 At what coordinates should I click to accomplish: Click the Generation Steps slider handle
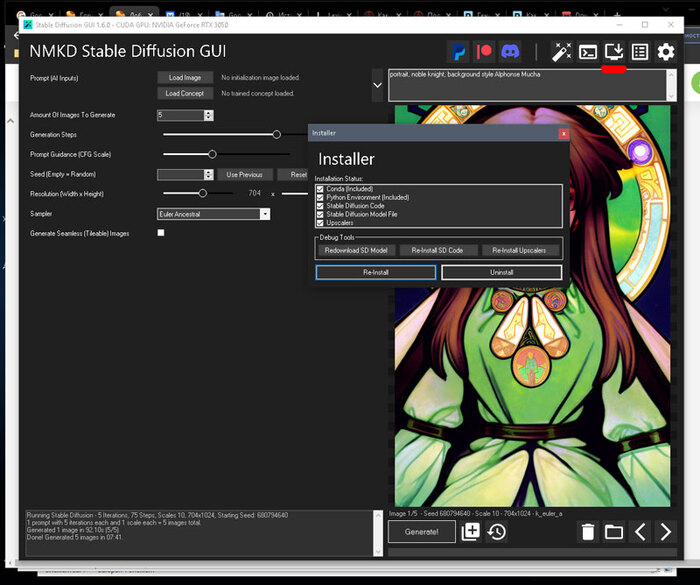coord(276,134)
